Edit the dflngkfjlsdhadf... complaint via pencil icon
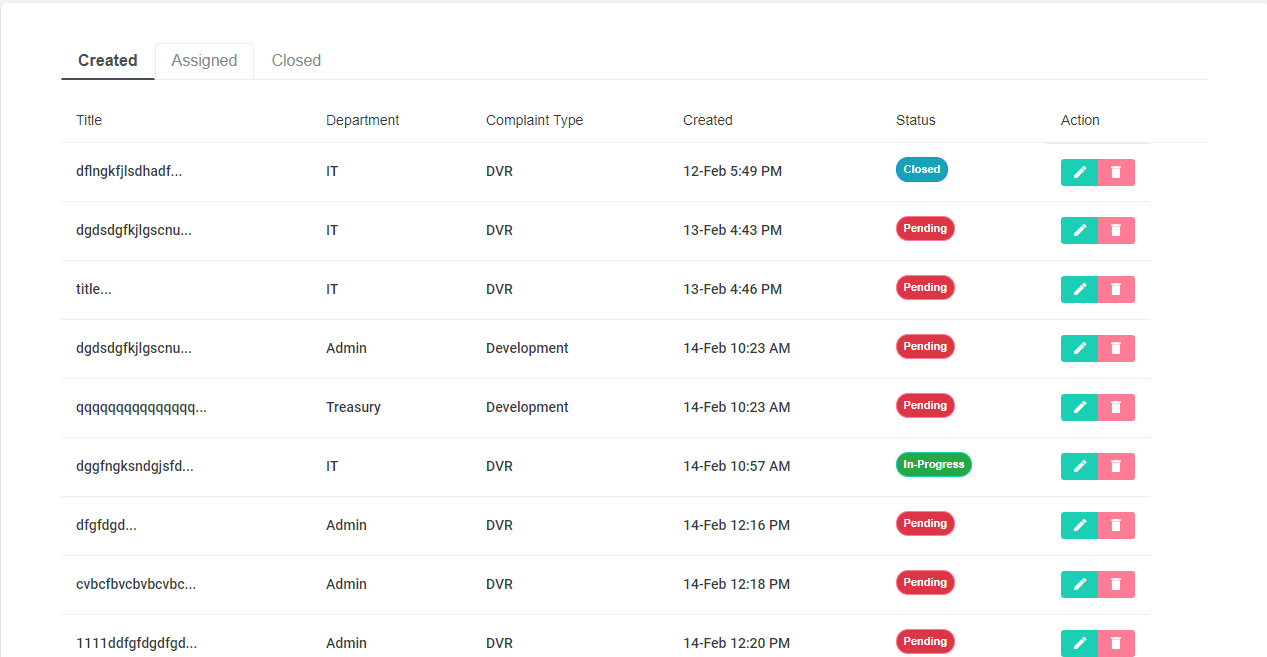1267x657 pixels. [x=1079, y=172]
